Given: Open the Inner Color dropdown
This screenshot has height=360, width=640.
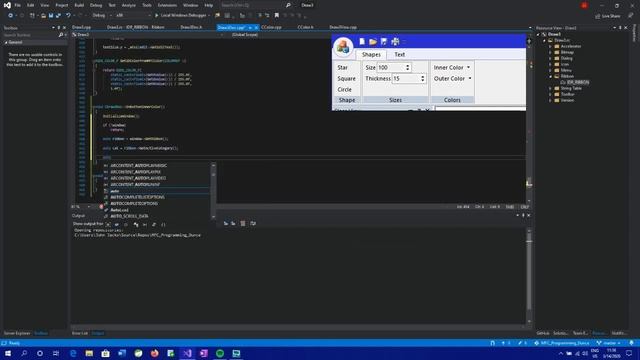Looking at the screenshot, I should coord(452,67).
